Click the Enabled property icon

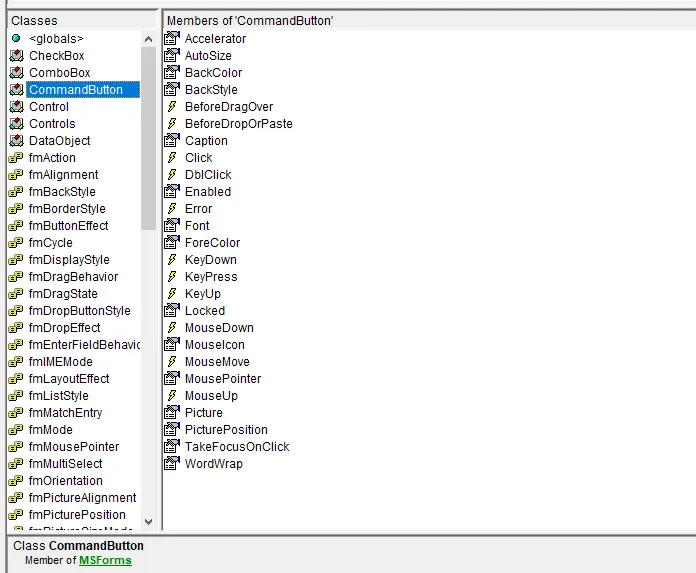[x=172, y=192]
